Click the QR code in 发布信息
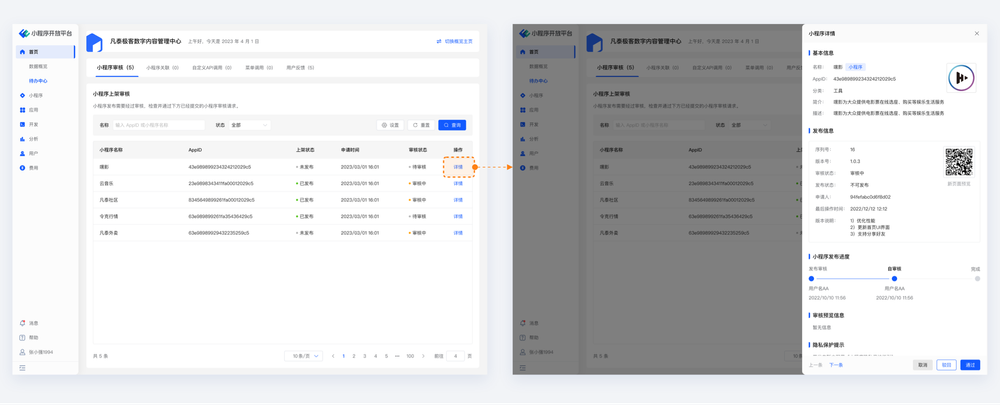Image resolution: width=1000 pixels, height=405 pixels. (x=958, y=162)
